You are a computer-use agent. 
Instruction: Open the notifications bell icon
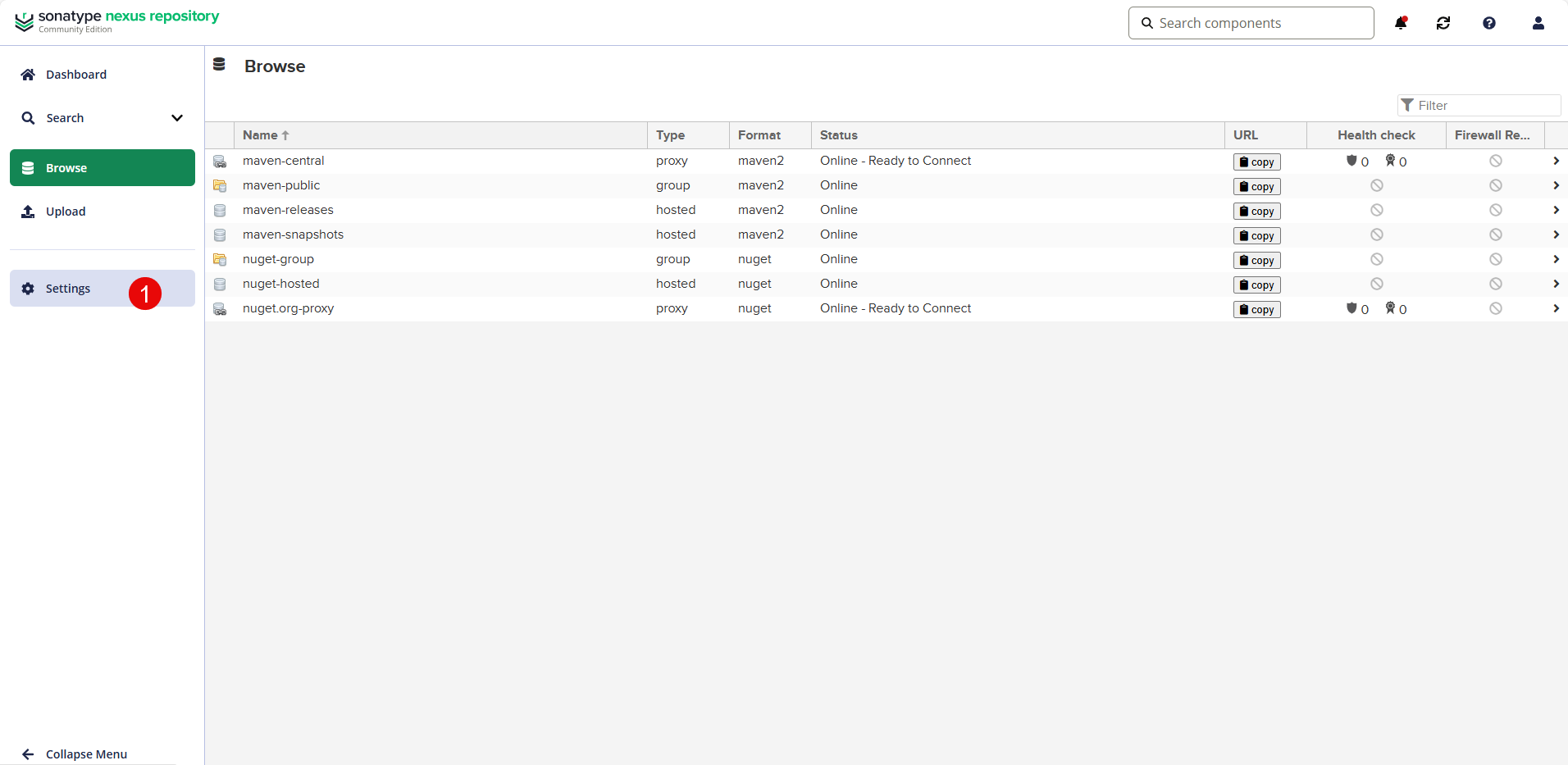click(1401, 23)
